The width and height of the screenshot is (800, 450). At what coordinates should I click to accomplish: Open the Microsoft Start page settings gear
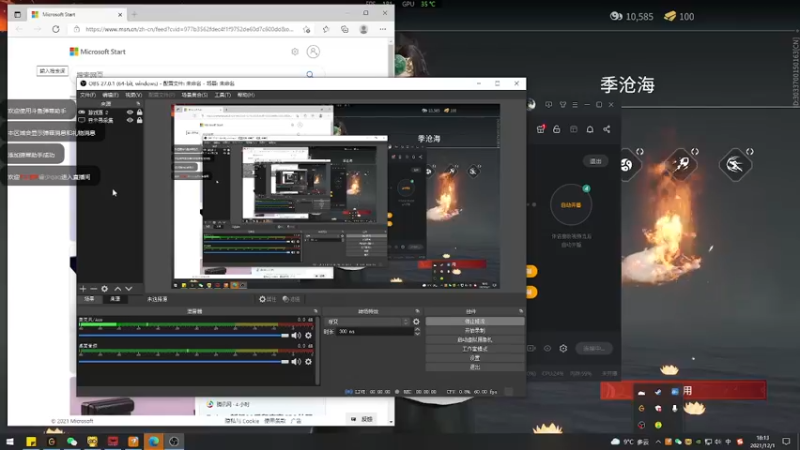click(x=295, y=52)
